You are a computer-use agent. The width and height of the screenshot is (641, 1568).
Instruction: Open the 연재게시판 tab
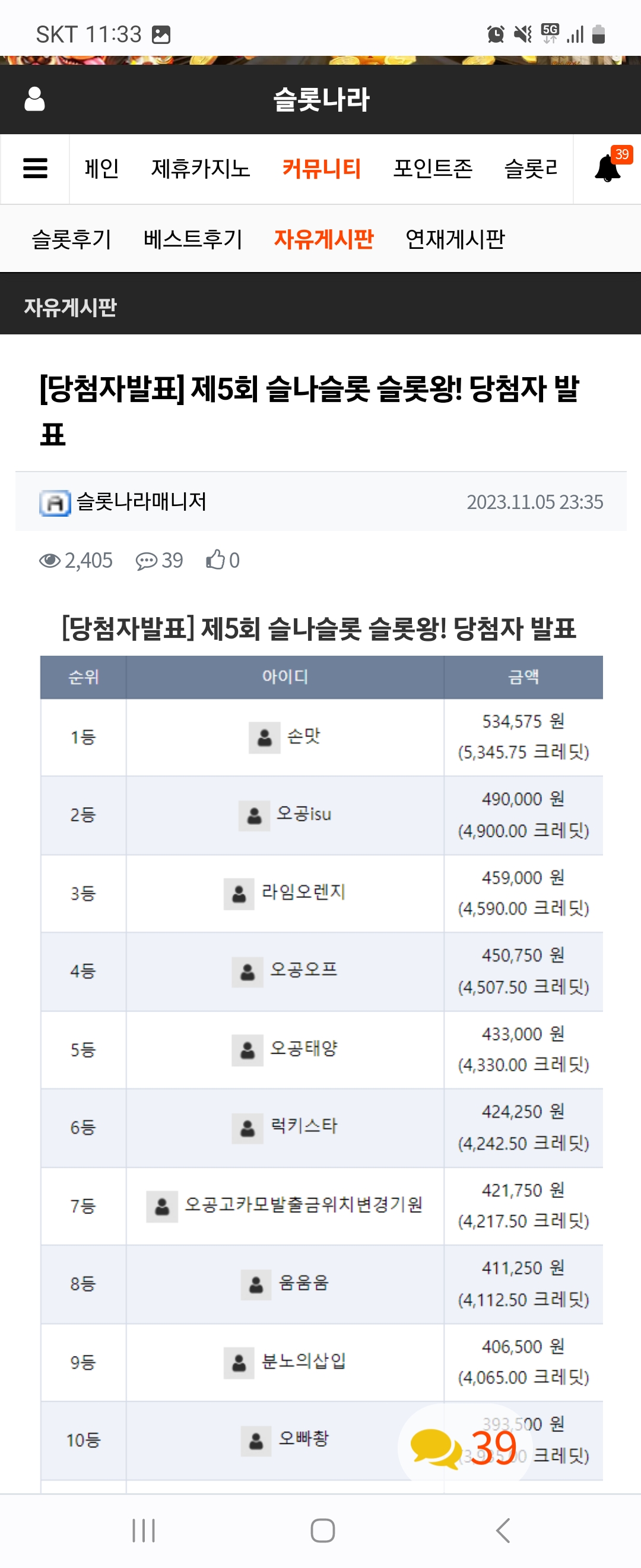[x=455, y=239]
